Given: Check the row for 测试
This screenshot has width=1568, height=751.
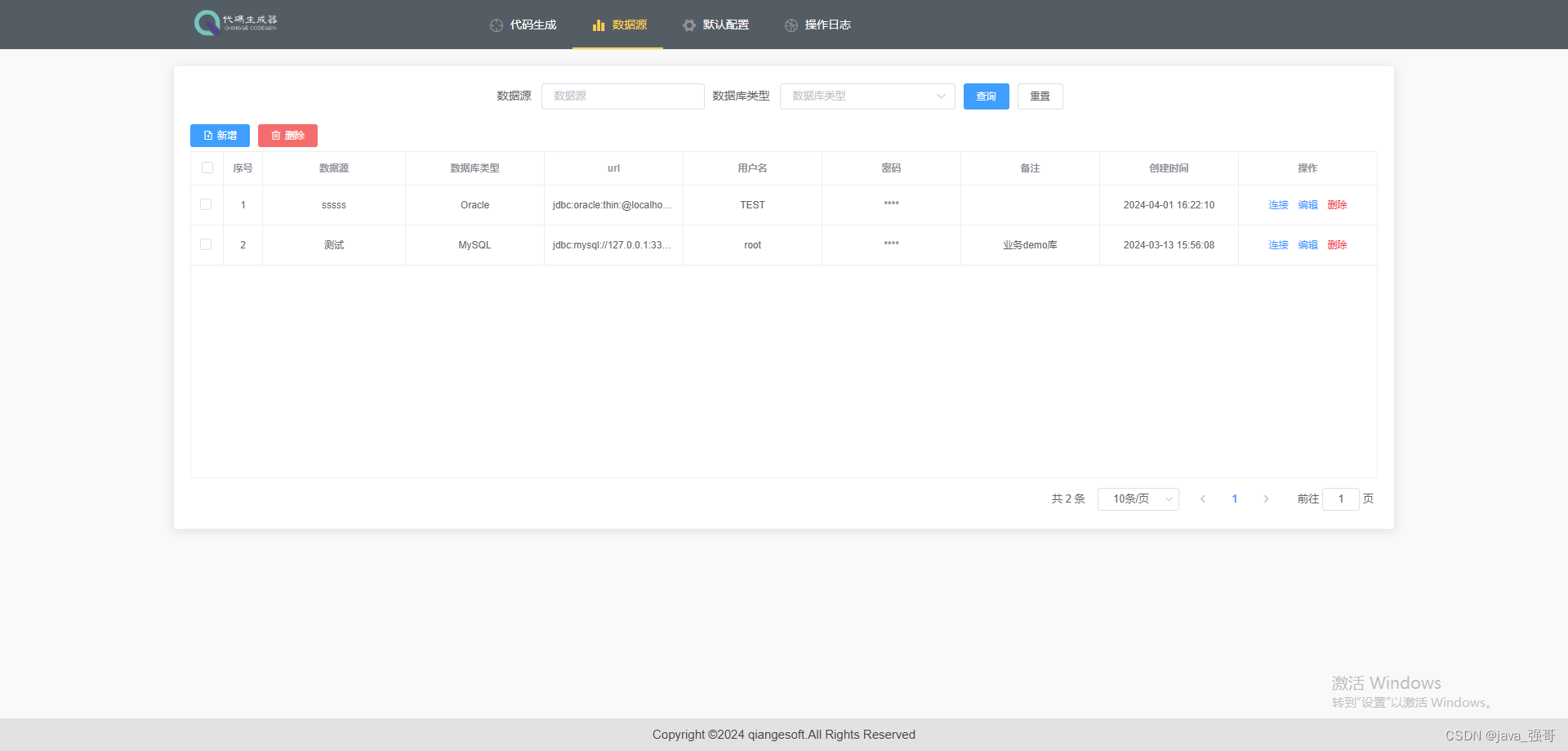Looking at the screenshot, I should pyautogui.click(x=206, y=244).
